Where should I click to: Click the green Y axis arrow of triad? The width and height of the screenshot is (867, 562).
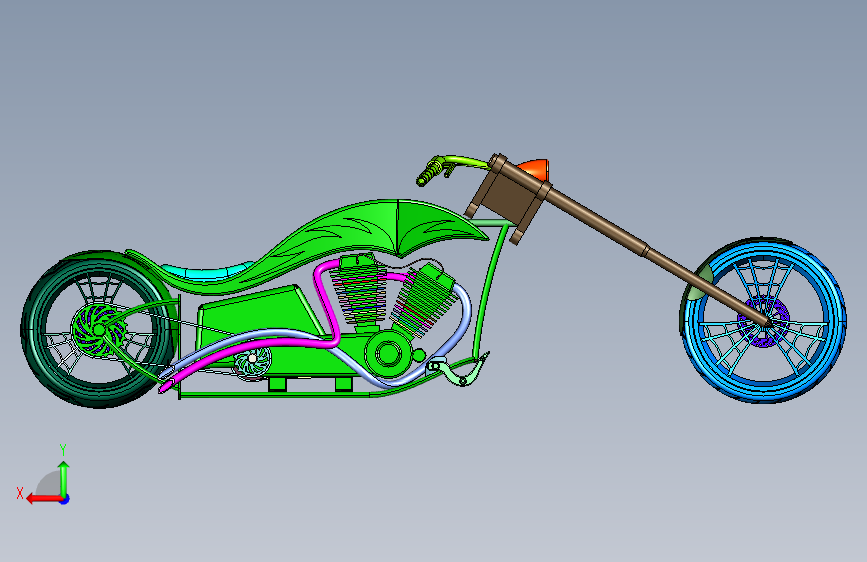(64, 478)
